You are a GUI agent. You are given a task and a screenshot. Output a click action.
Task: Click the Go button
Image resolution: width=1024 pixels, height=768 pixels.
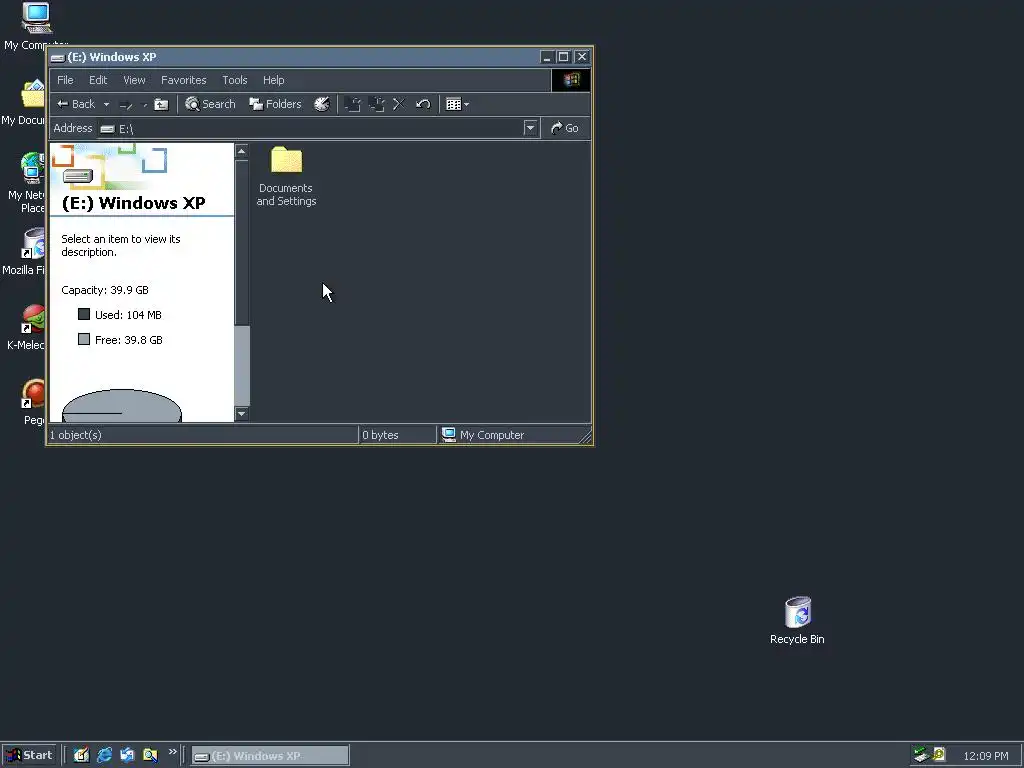566,128
